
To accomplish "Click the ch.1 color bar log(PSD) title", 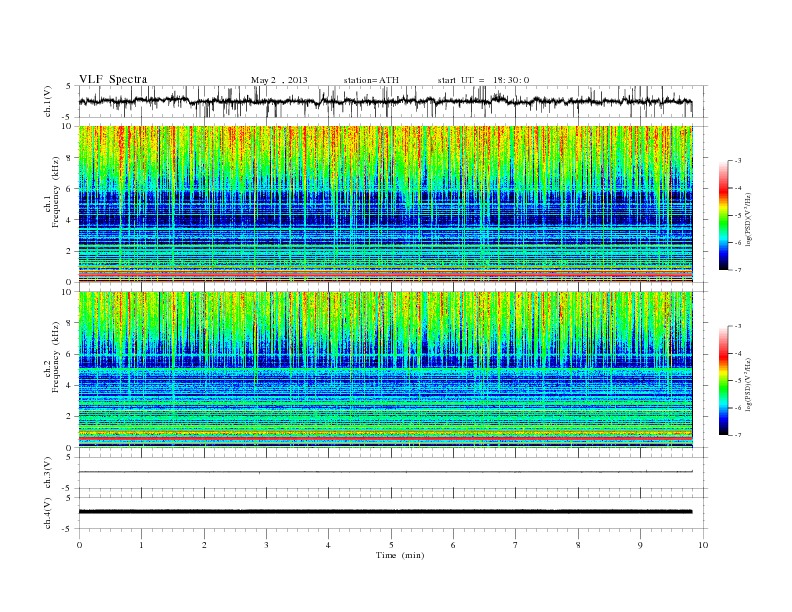I will point(749,218).
